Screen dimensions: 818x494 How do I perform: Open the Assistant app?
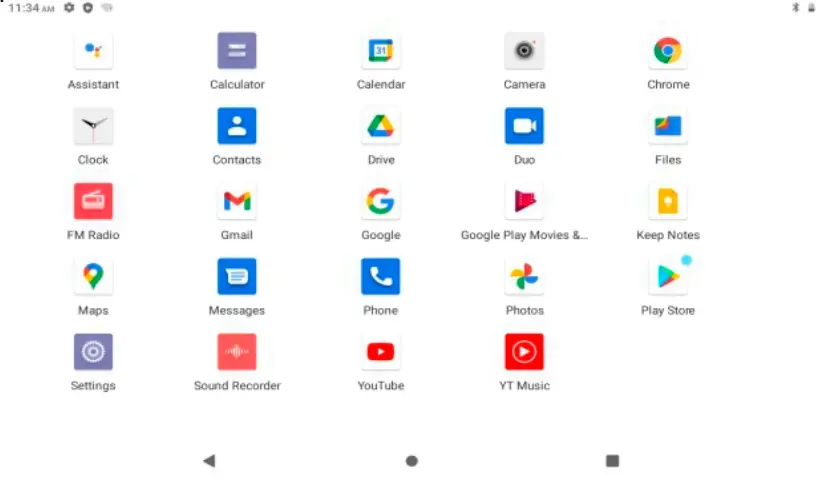(93, 51)
